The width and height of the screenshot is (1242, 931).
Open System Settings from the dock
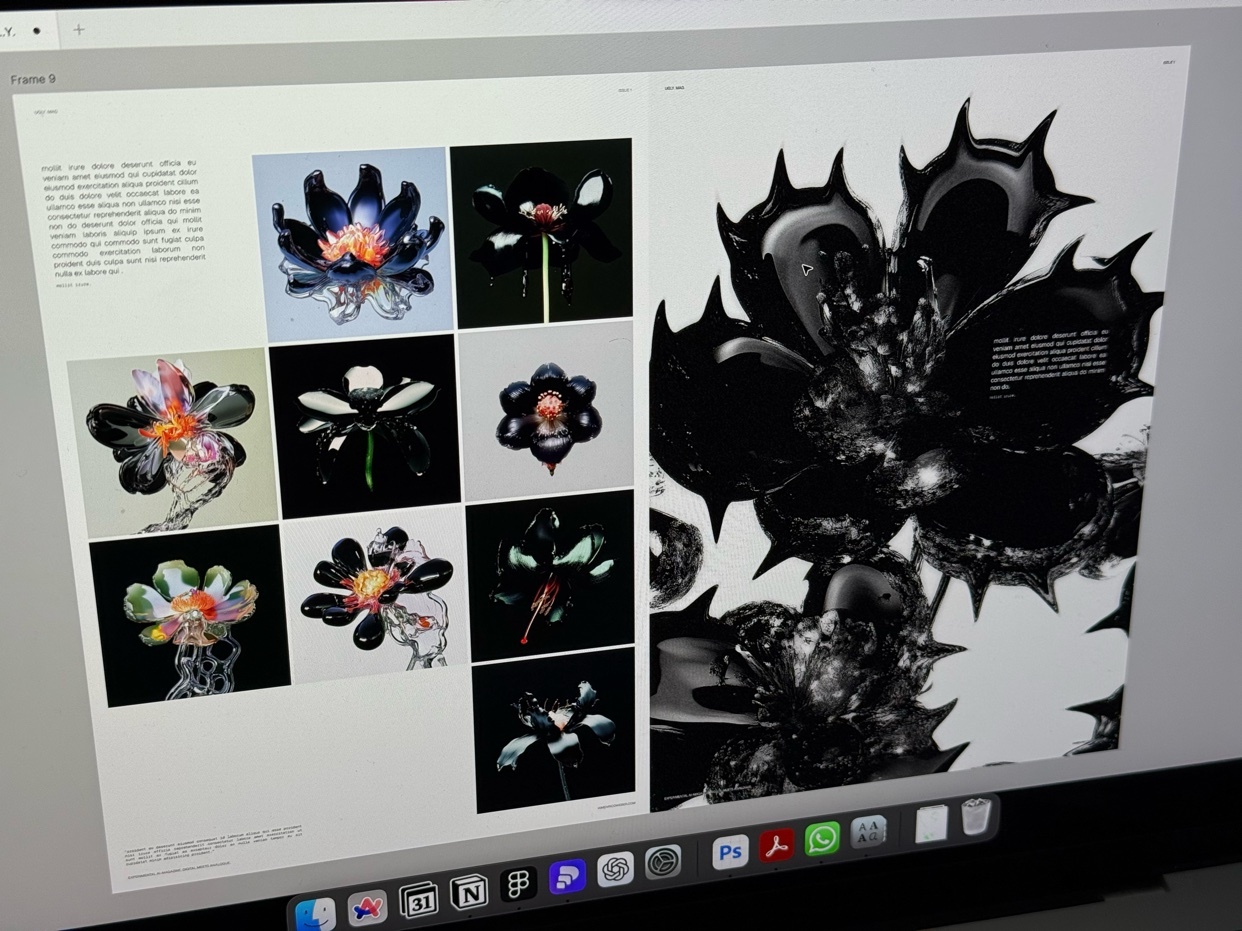point(663,861)
